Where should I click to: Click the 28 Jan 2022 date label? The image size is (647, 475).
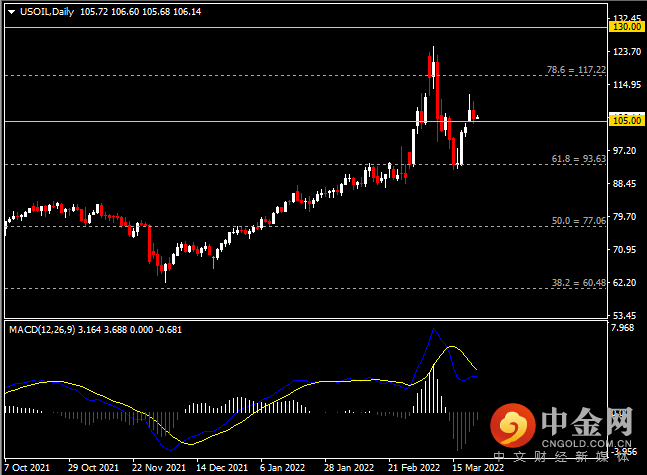tap(349, 468)
